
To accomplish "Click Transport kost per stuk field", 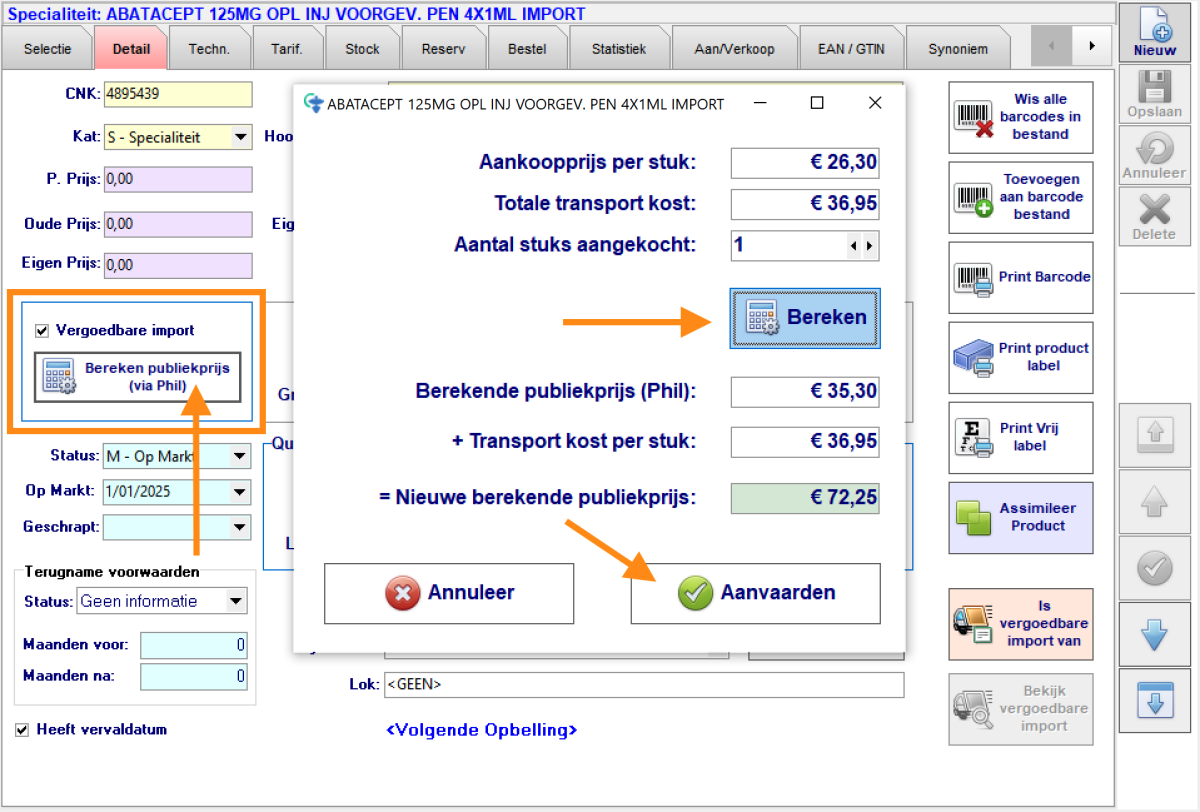I will (805, 442).
